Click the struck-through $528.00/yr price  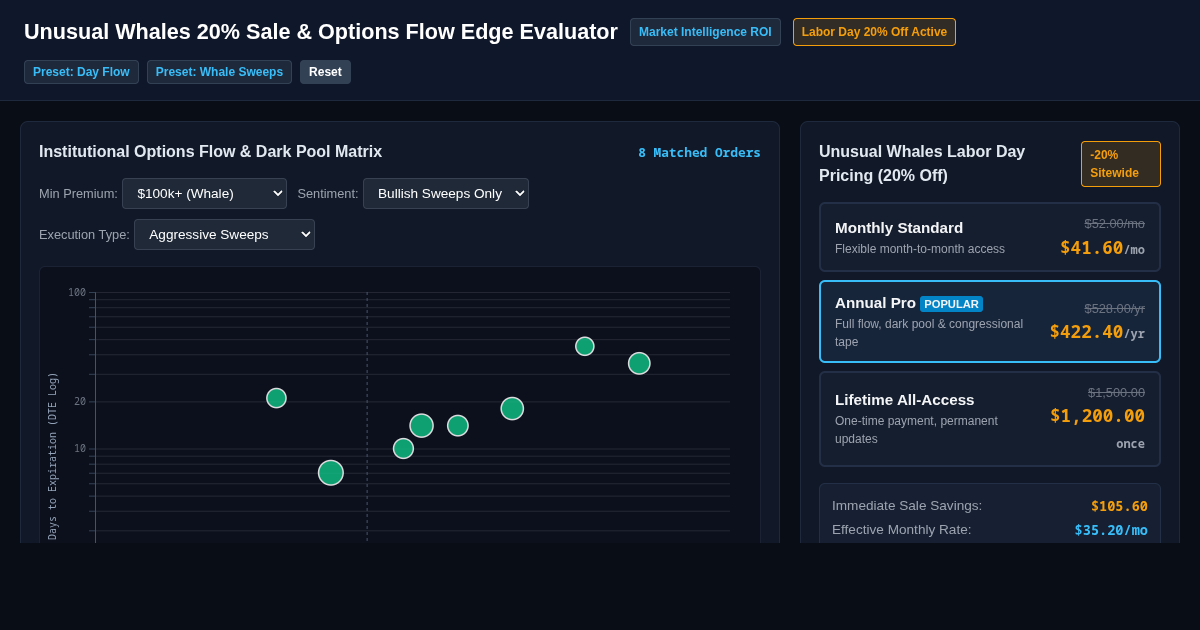pos(1114,309)
